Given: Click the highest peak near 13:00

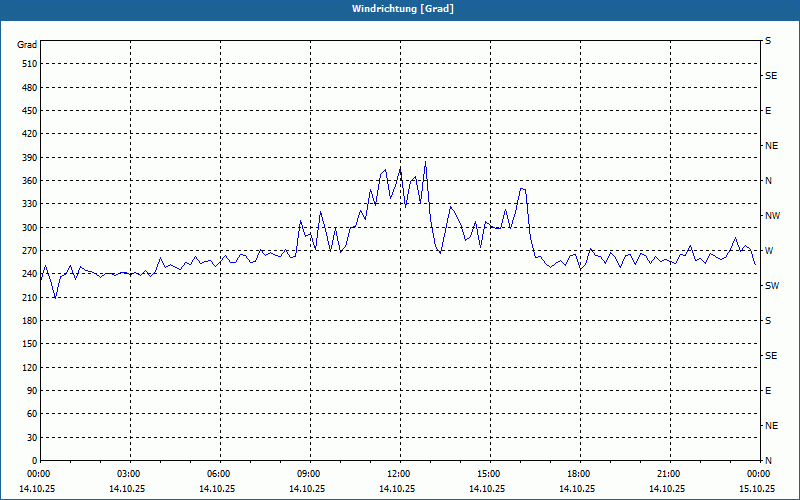Looking at the screenshot, I should pos(426,162).
